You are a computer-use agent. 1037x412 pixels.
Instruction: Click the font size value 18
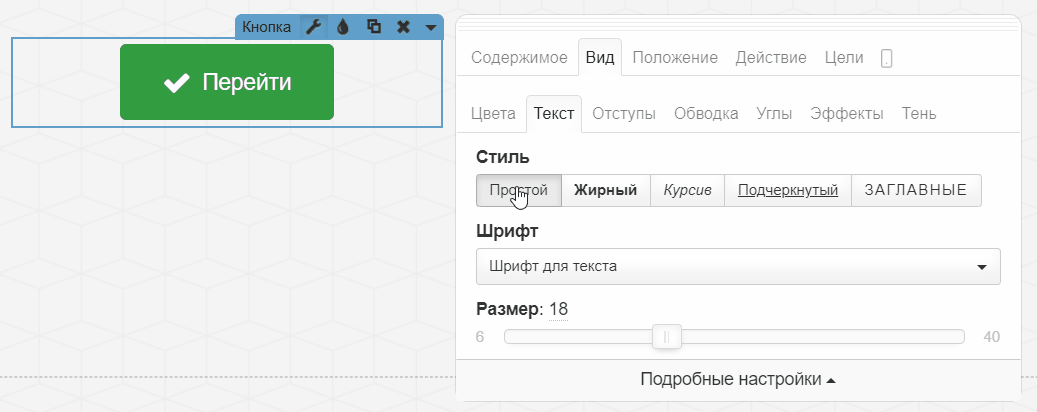pos(558,308)
